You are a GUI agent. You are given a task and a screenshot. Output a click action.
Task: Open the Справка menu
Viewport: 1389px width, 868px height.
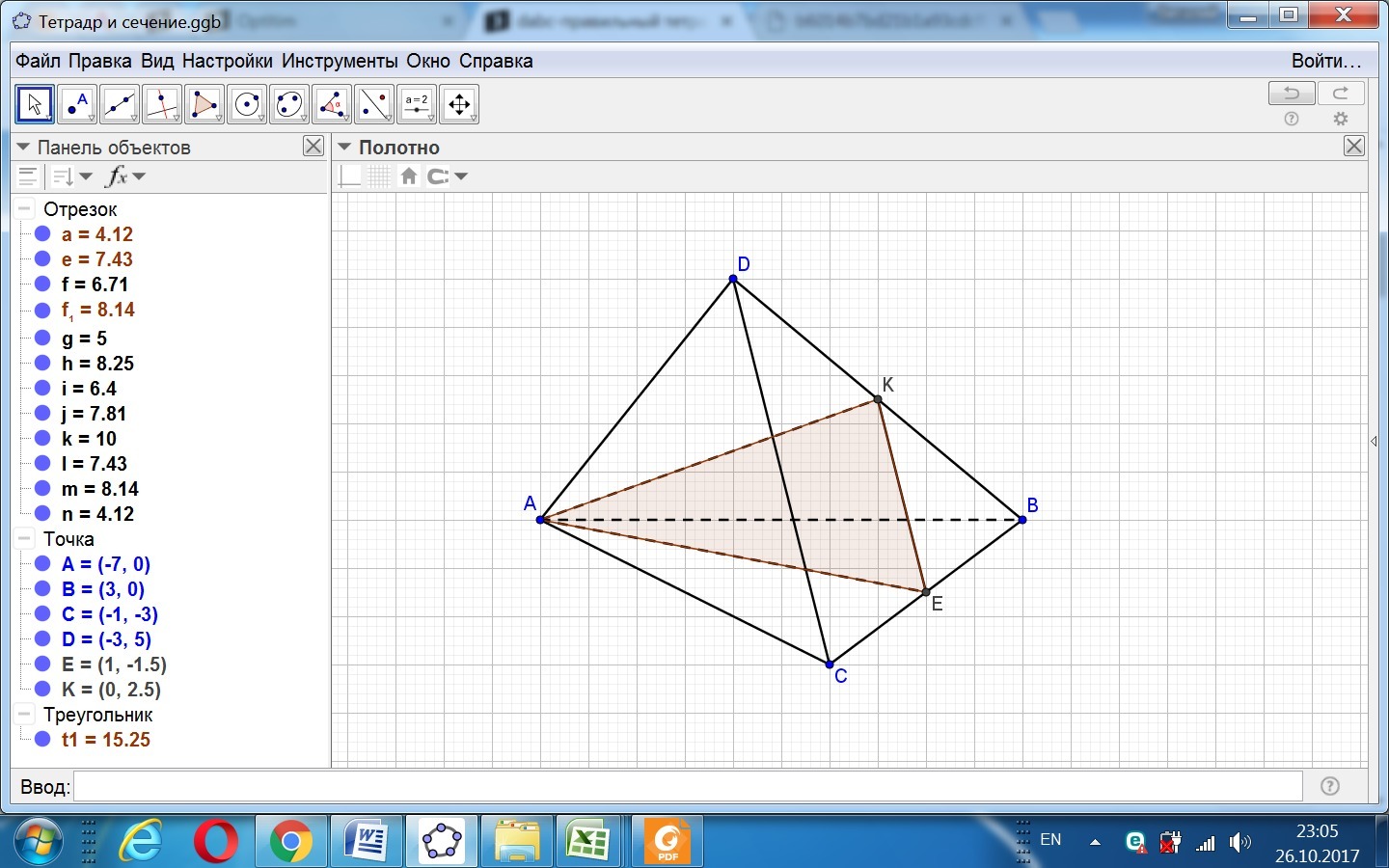click(496, 61)
